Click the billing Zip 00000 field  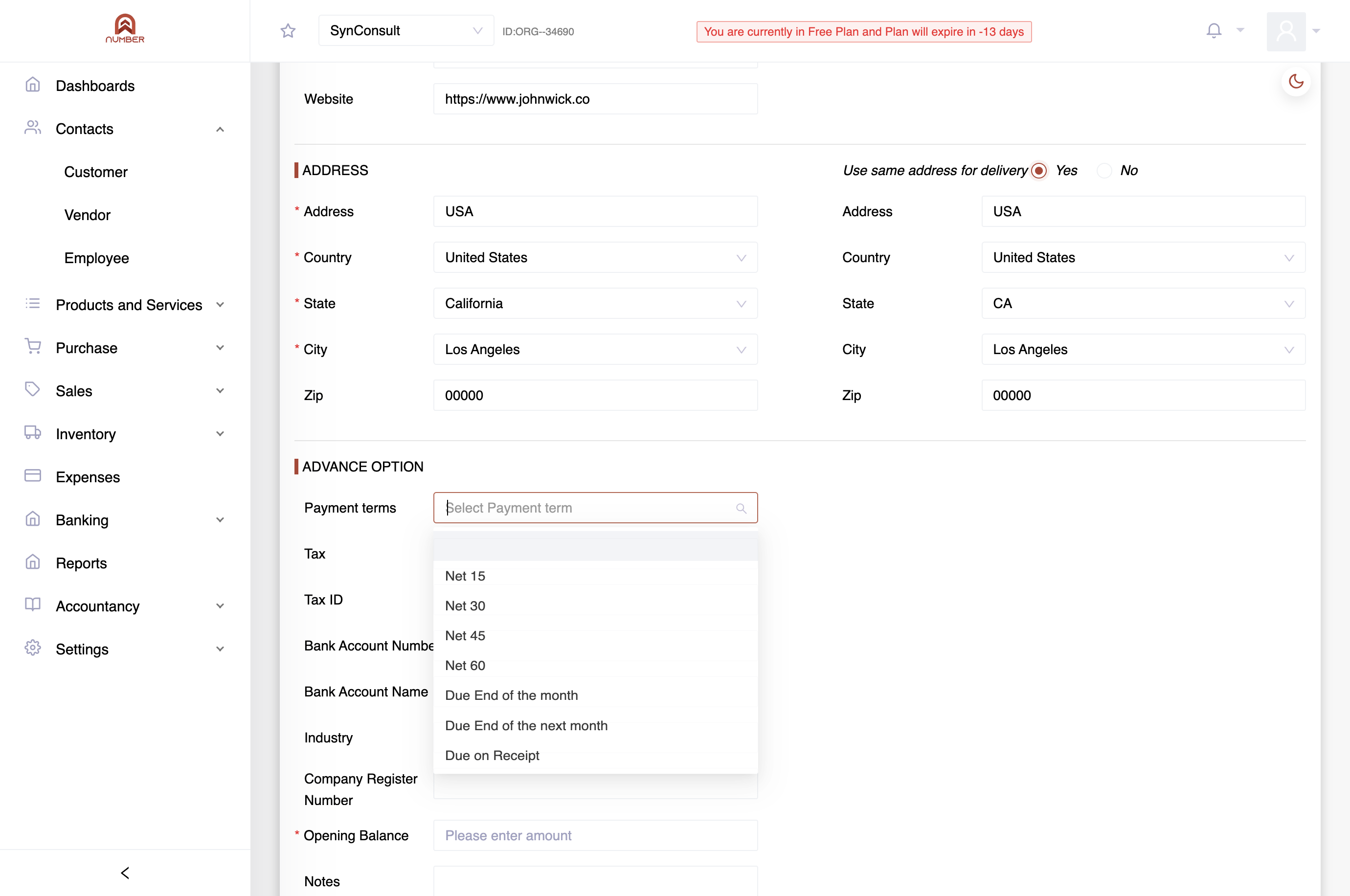click(x=595, y=396)
